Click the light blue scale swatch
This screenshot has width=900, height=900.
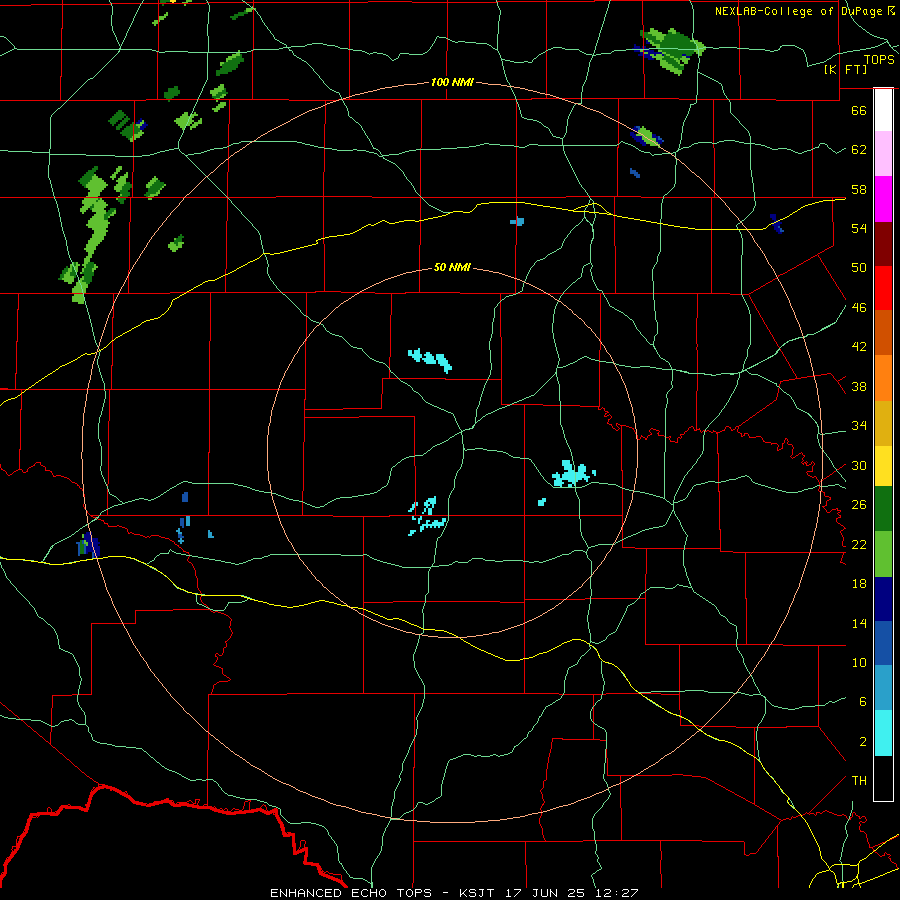click(883, 688)
